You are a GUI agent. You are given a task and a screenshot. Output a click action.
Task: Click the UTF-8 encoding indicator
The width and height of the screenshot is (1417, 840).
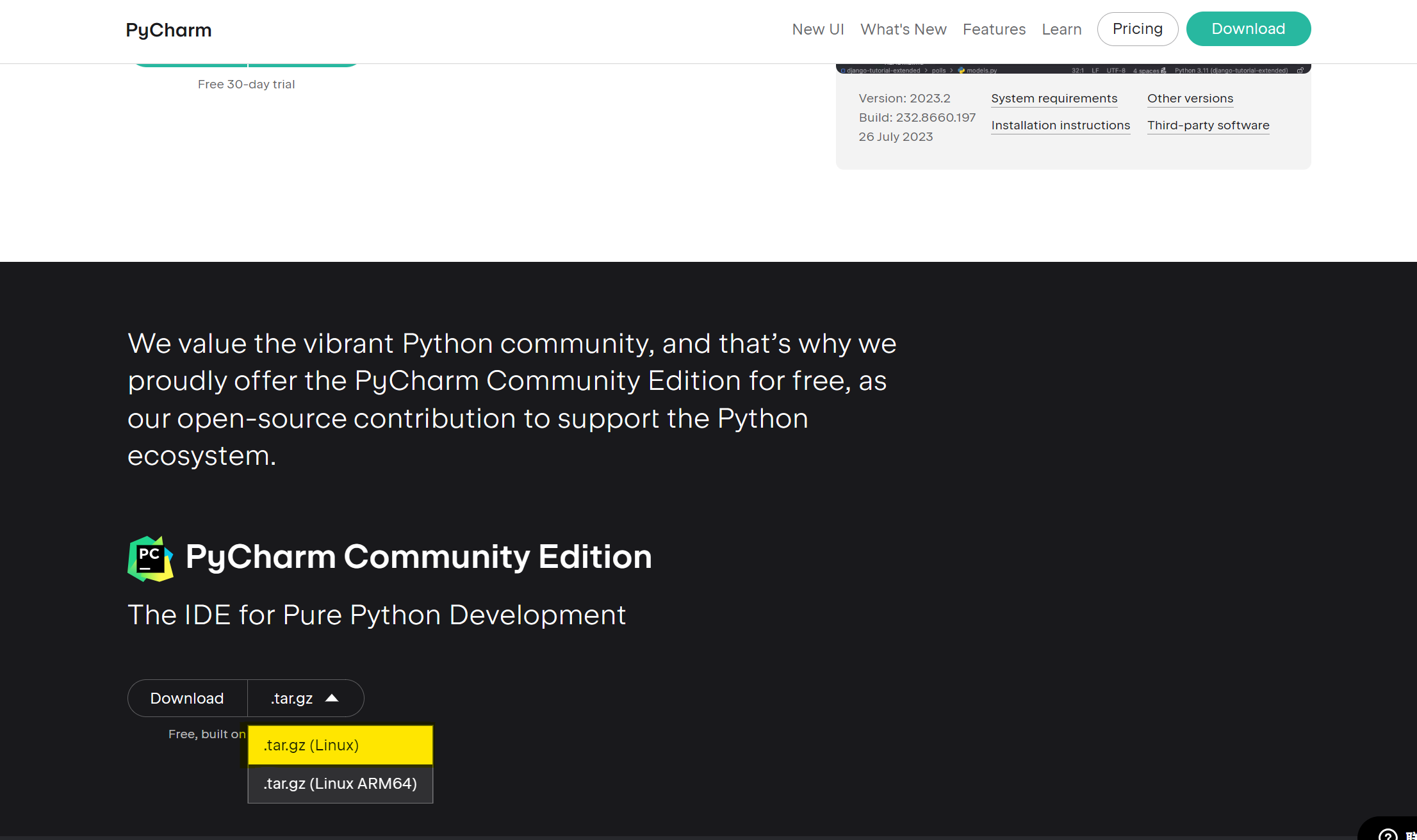(1115, 71)
